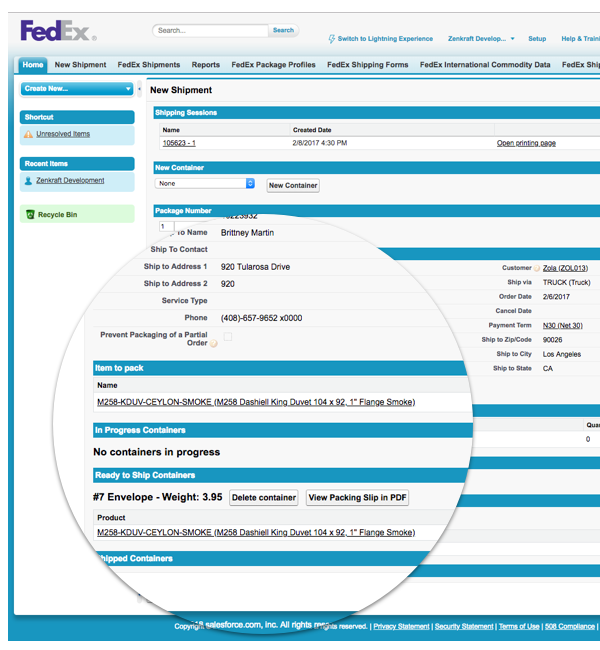Open the Recycle Bin link

tap(58, 215)
